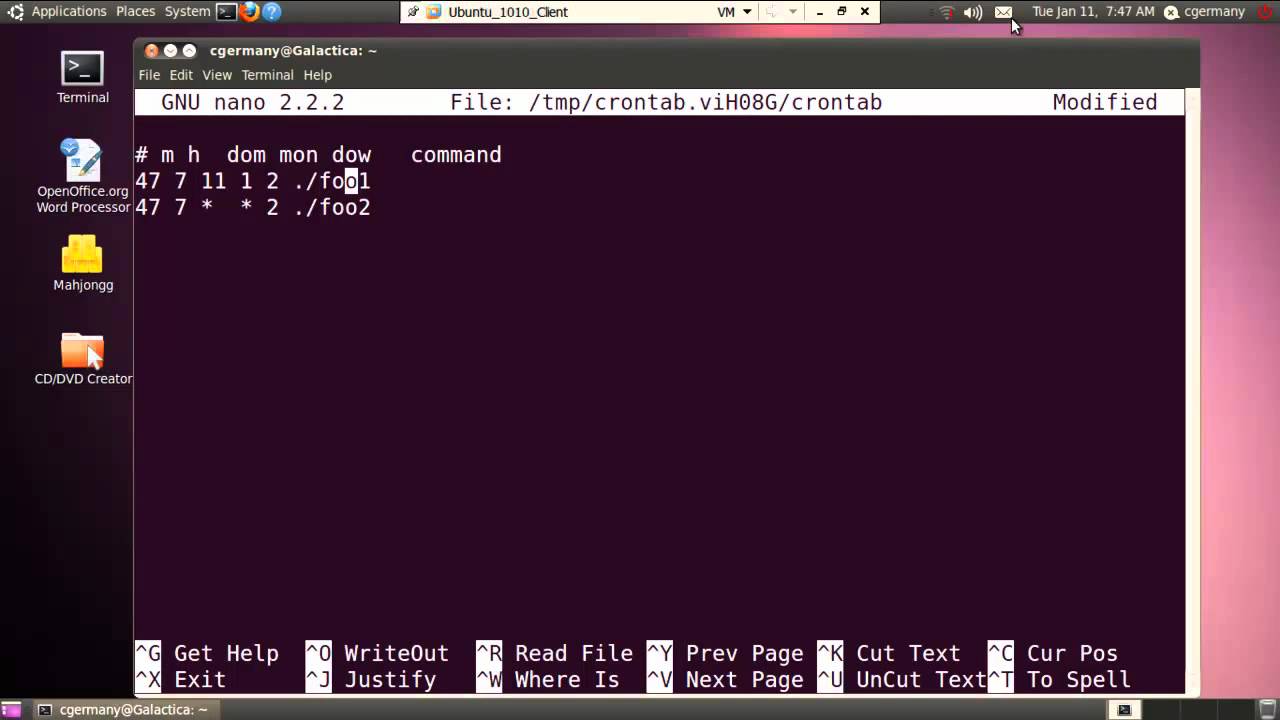This screenshot has width=1280, height=720.
Task: Click the ^V Next Page shortcut label
Action: point(725,679)
